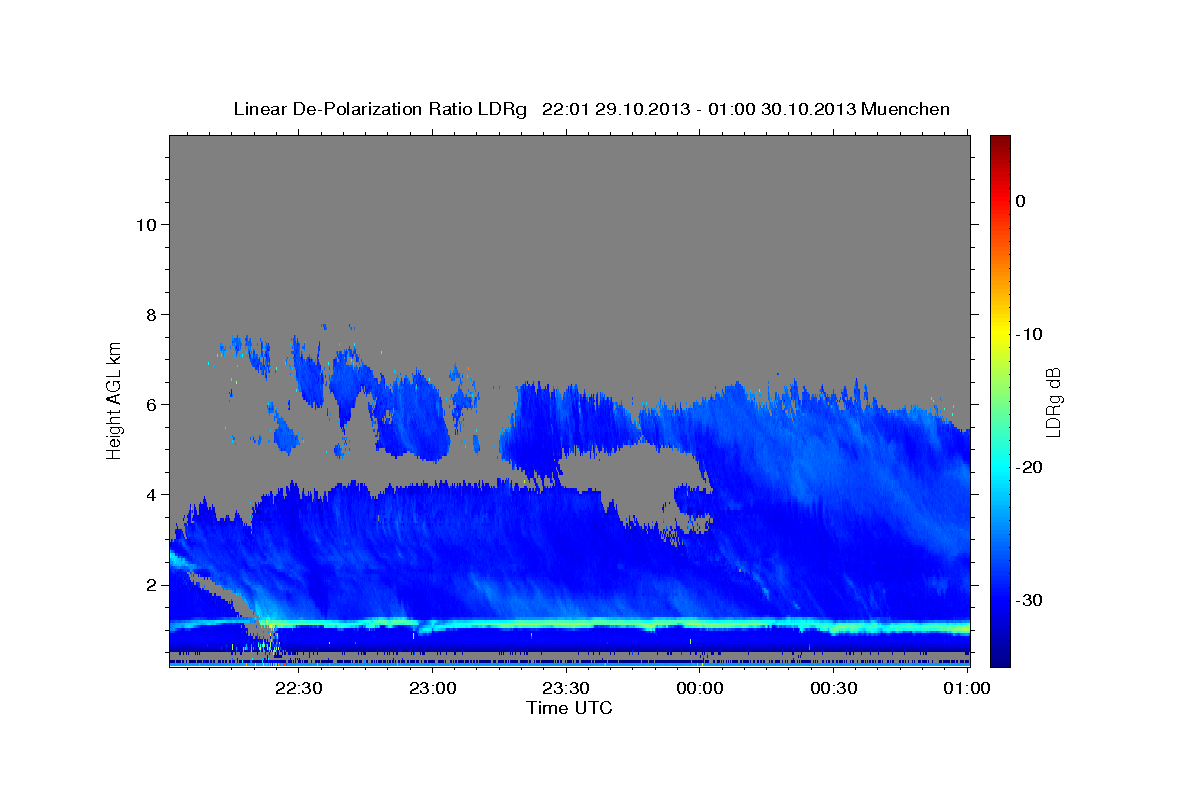Viewport: 1200px width, 800px height.
Task: Click the '23:30' time tick label
Action: tap(566, 688)
